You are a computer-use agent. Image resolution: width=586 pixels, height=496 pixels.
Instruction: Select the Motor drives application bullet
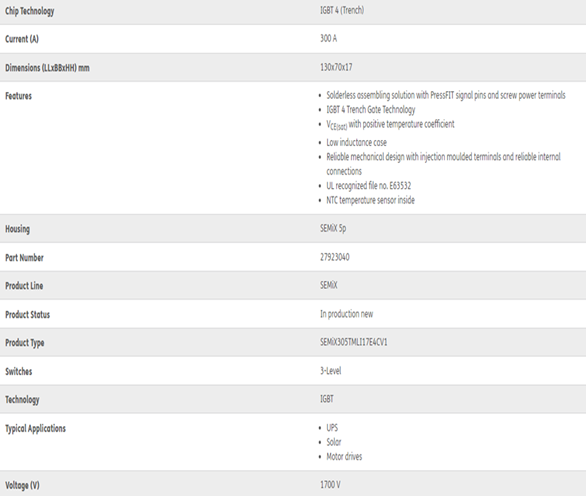click(x=344, y=457)
